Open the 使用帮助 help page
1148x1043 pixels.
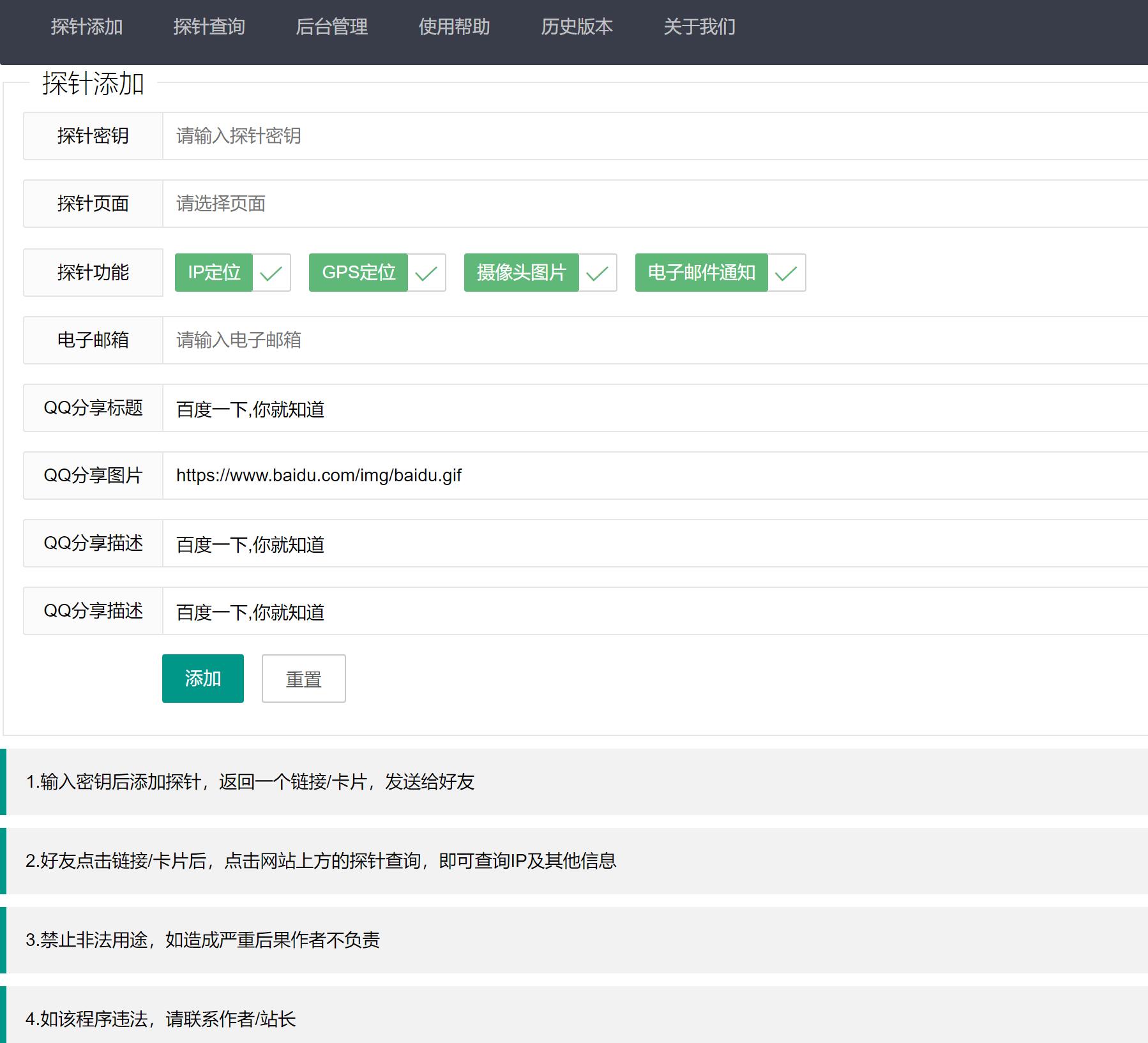[x=453, y=27]
